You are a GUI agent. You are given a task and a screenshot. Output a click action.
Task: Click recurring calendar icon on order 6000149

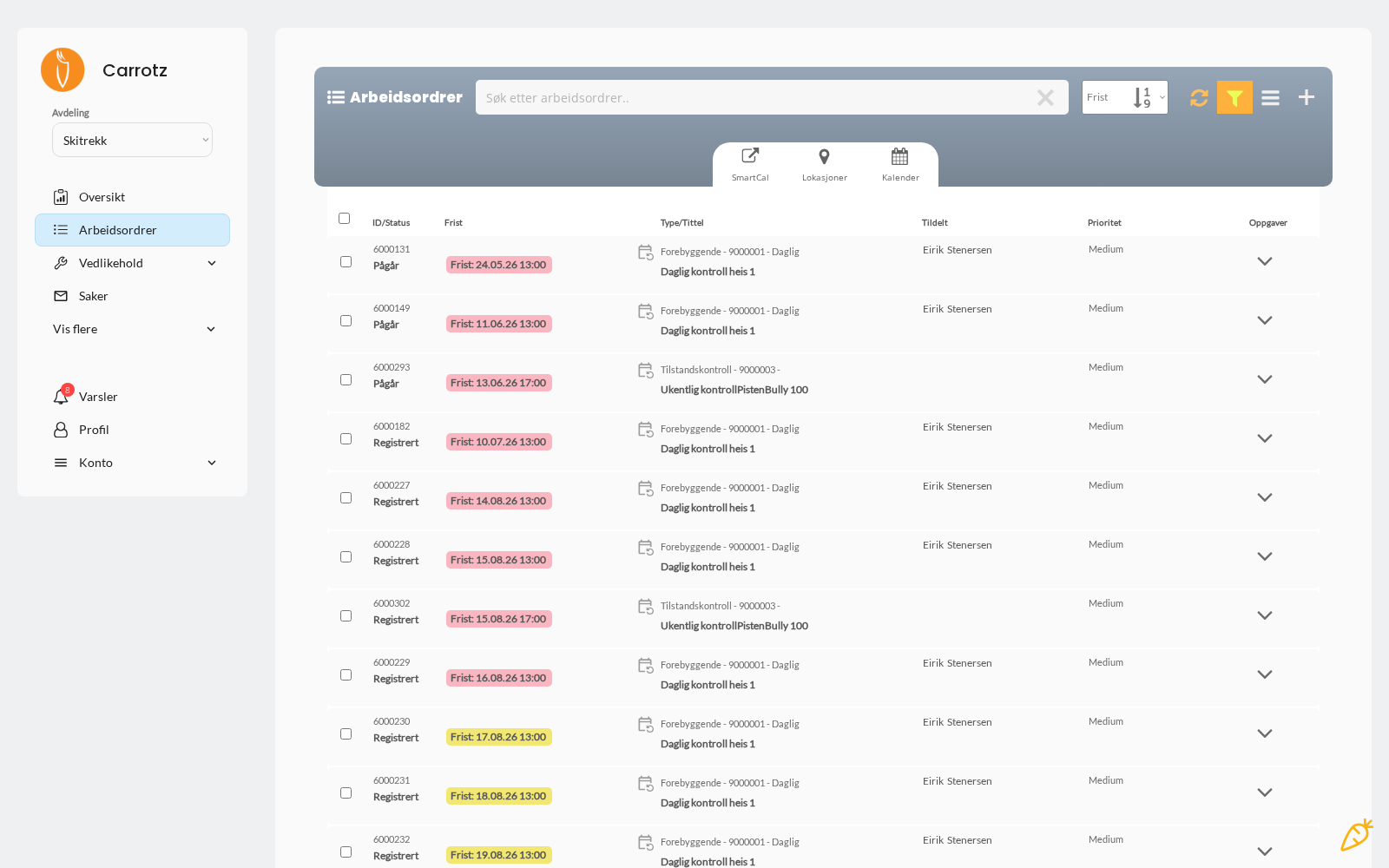tap(646, 312)
